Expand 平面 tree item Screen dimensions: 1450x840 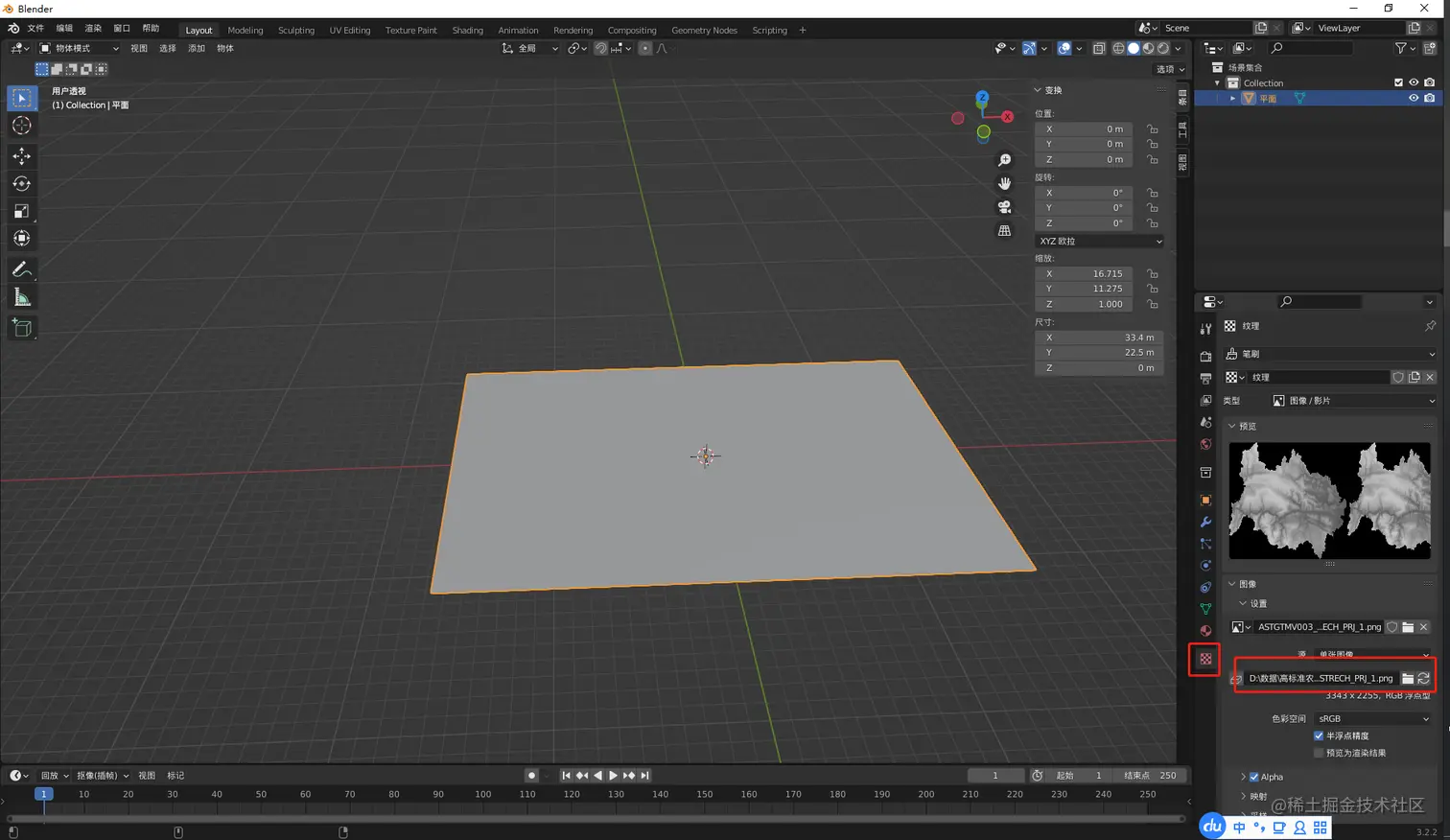pyautogui.click(x=1232, y=98)
